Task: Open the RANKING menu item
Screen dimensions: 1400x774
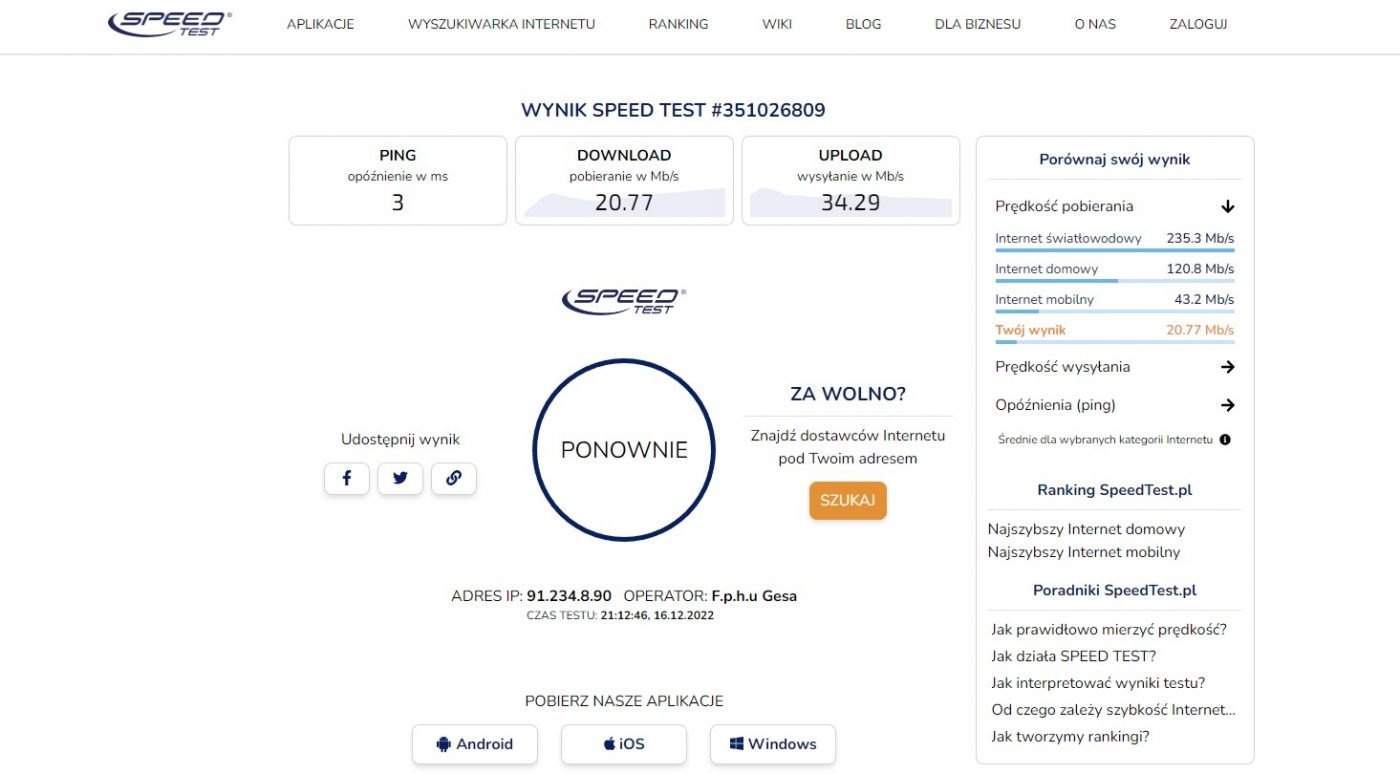Action: [678, 24]
